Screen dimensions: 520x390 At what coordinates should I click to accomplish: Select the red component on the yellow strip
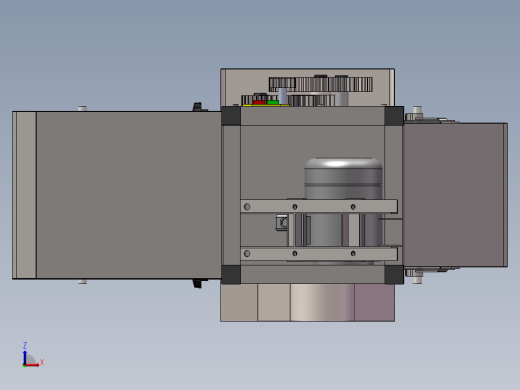pos(259,102)
